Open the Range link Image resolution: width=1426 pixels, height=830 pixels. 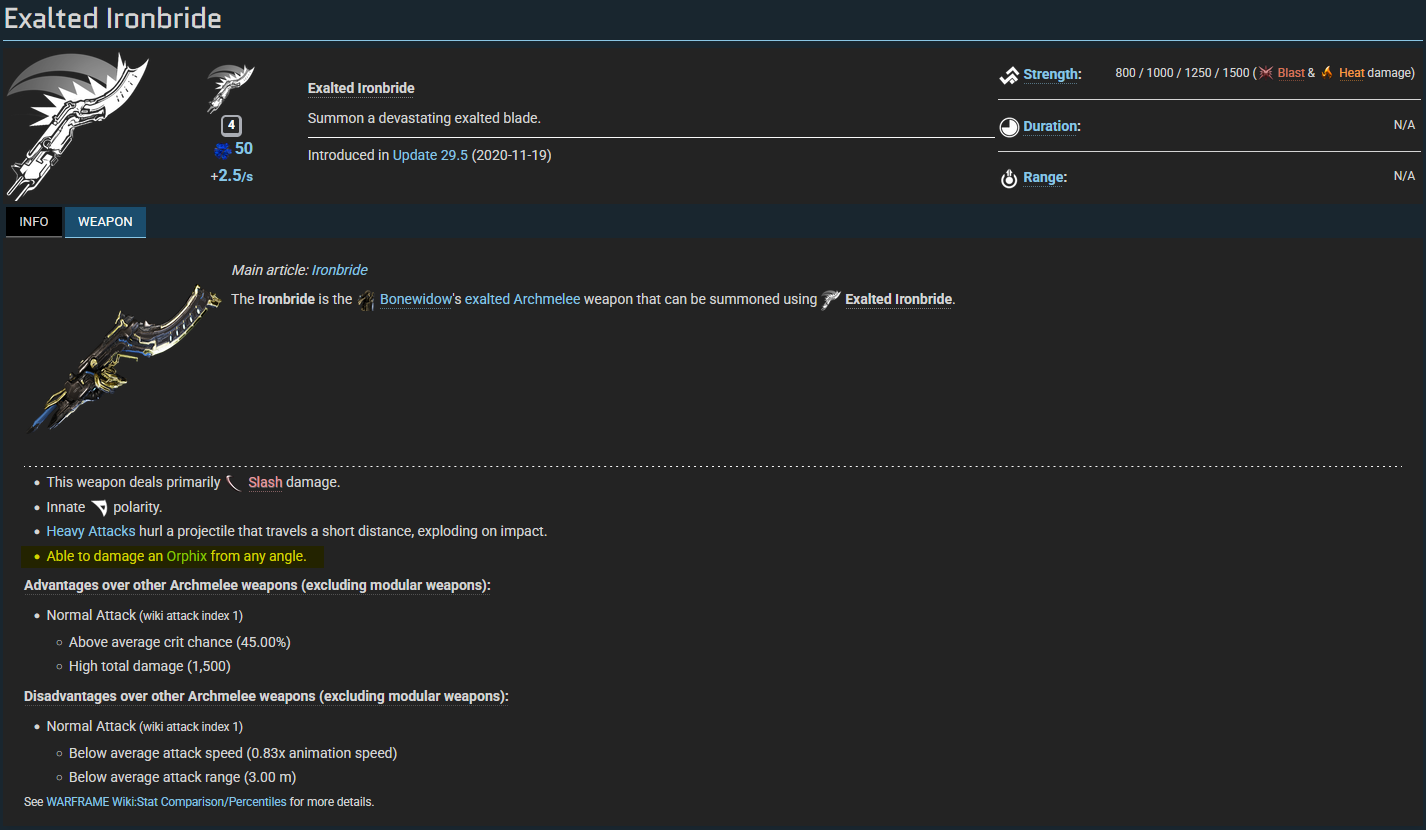point(1044,178)
